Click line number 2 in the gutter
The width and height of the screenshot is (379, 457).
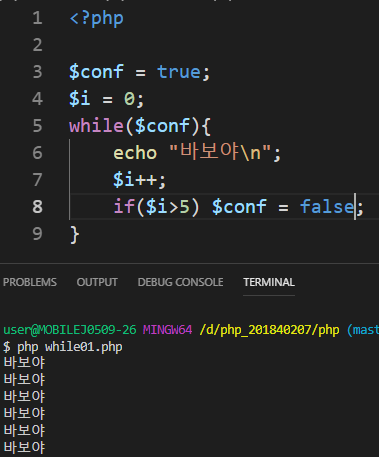pyautogui.click(x=37, y=45)
